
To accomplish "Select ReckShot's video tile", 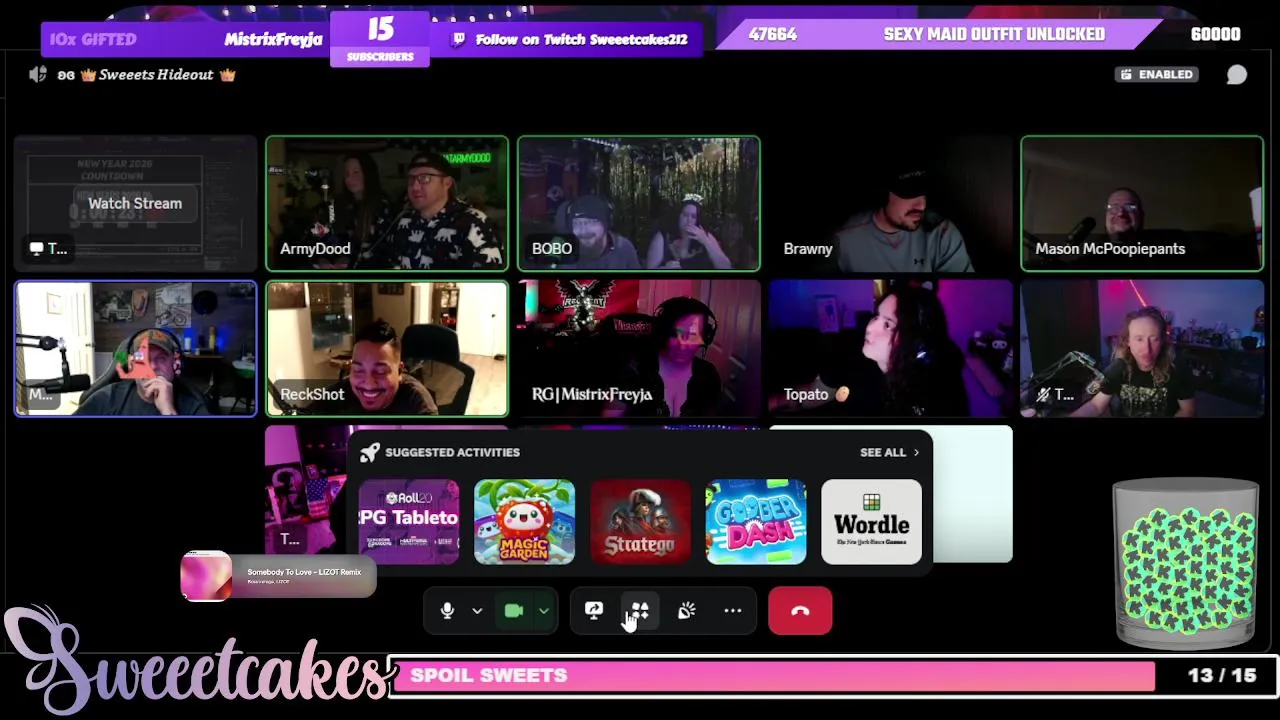I will coord(387,349).
